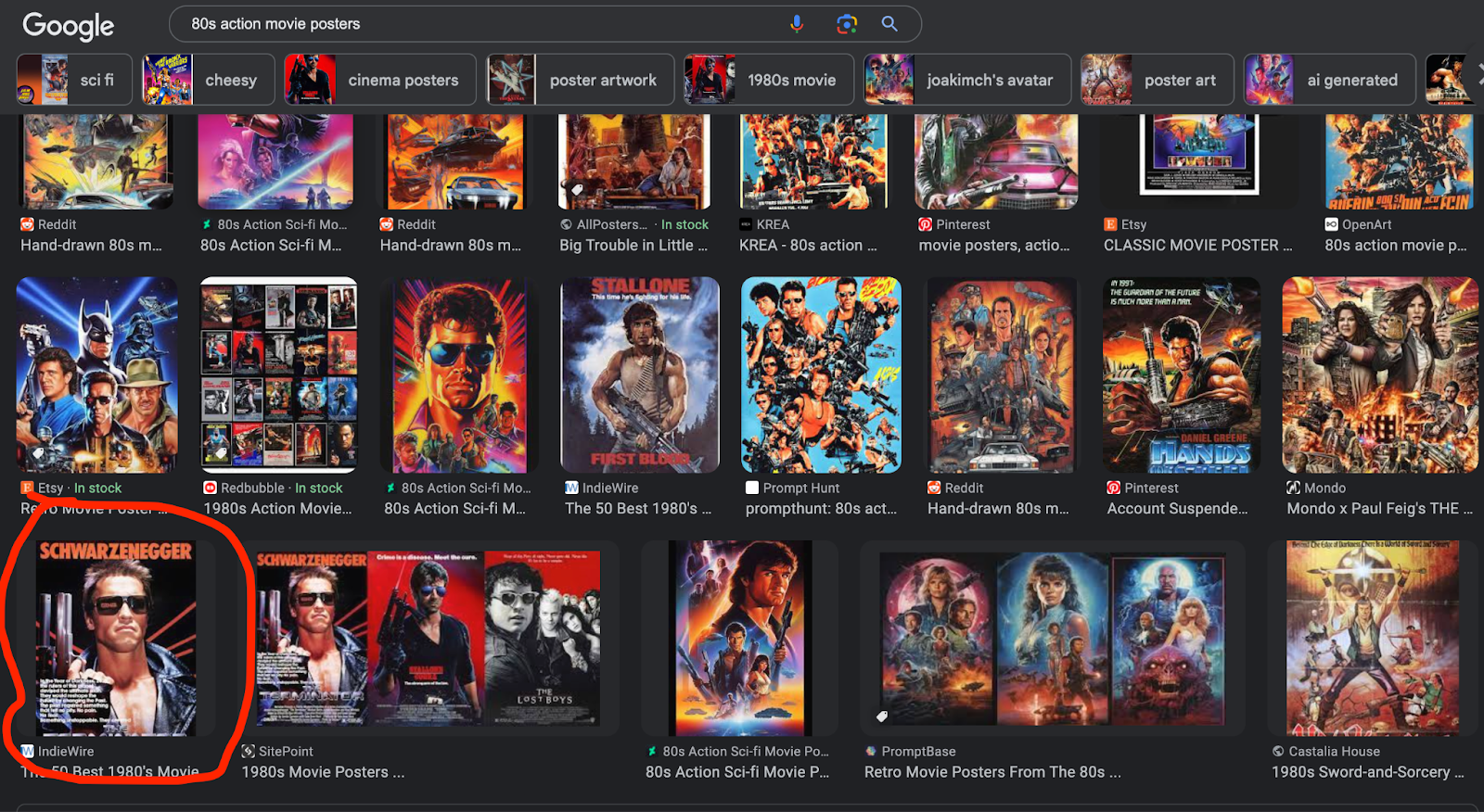Click the magnifying glass search icon
The height and width of the screenshot is (812, 1484).
[x=889, y=24]
